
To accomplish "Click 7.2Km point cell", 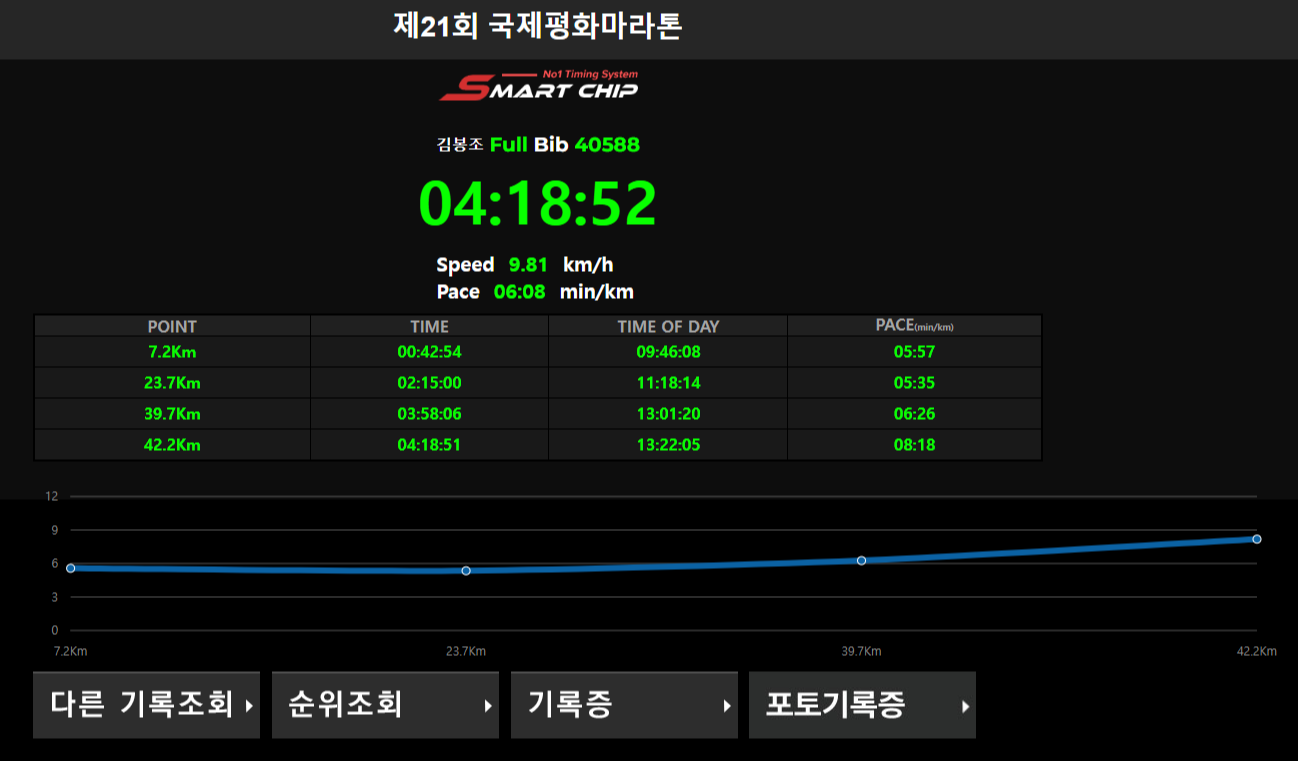I will click(172, 352).
